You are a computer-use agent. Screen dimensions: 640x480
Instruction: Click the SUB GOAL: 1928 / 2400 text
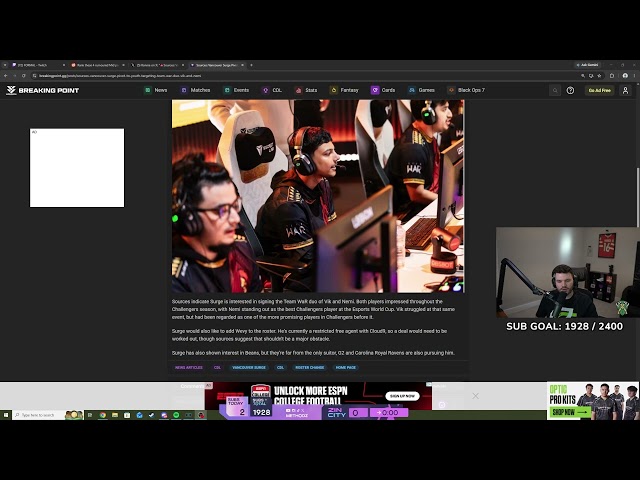point(564,327)
